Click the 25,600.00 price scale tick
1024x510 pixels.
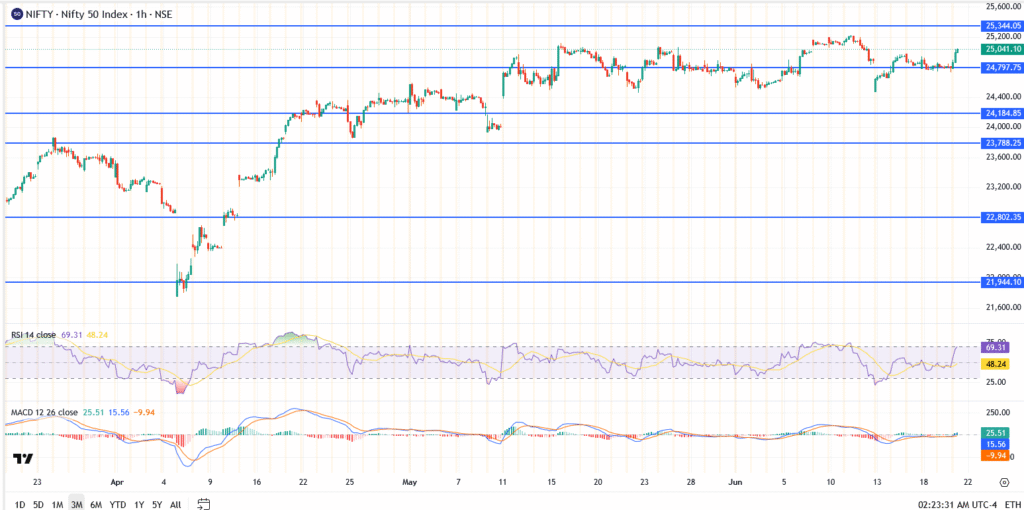[1002, 7]
